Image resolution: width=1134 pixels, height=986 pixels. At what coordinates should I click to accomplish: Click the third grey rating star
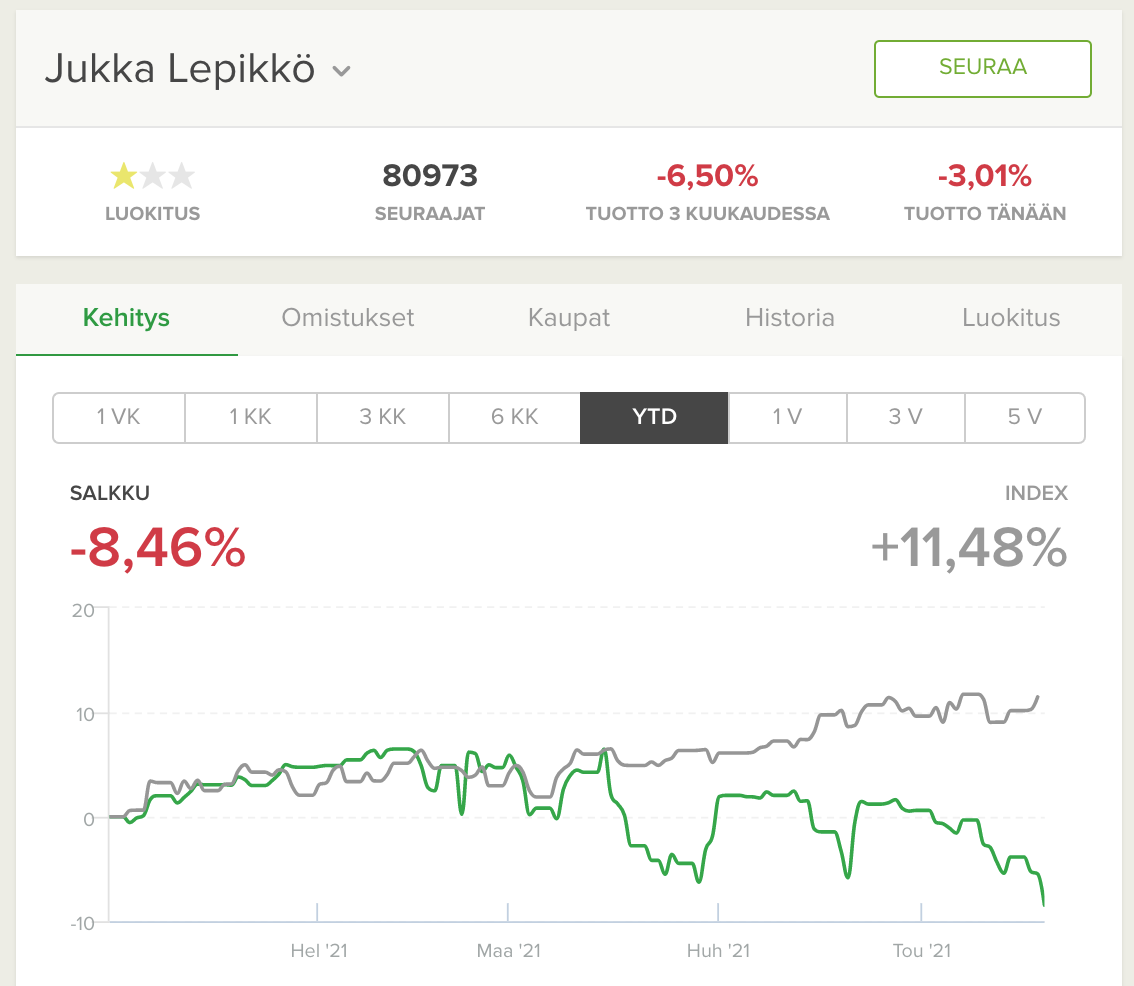tap(182, 176)
